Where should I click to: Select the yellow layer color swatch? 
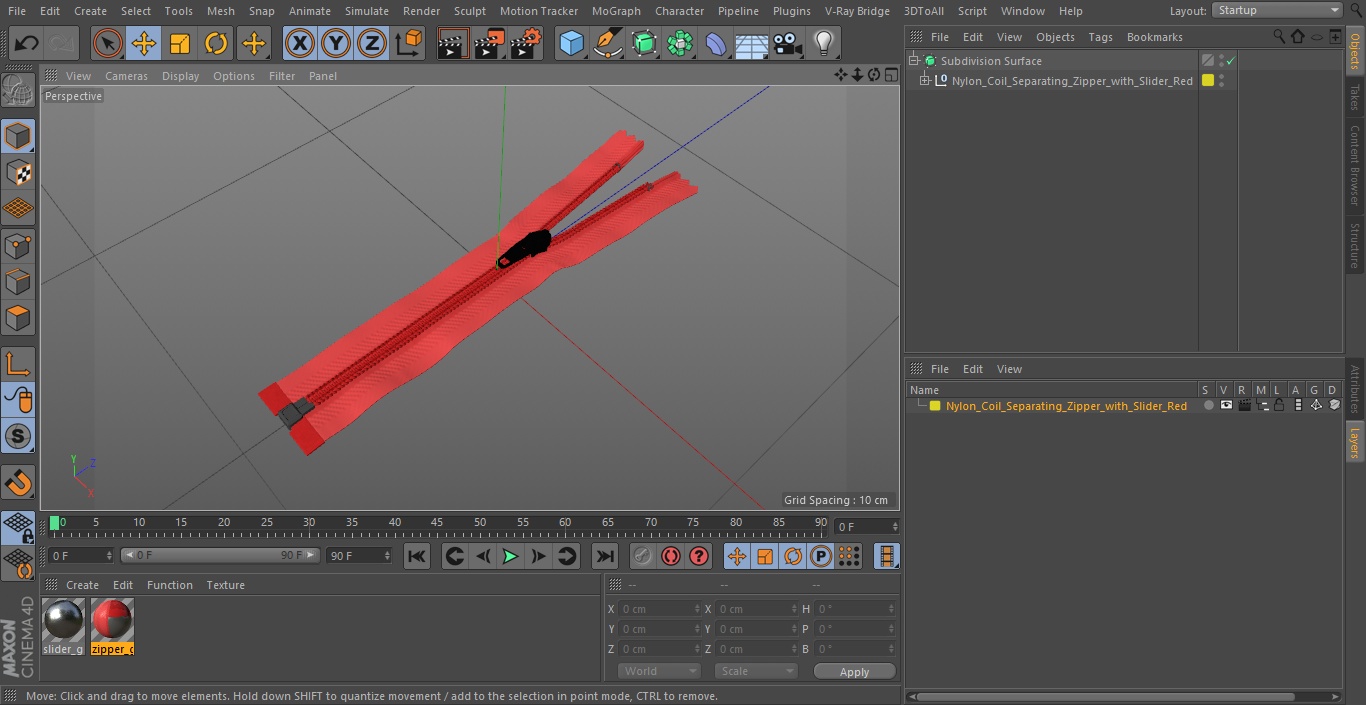tap(935, 406)
